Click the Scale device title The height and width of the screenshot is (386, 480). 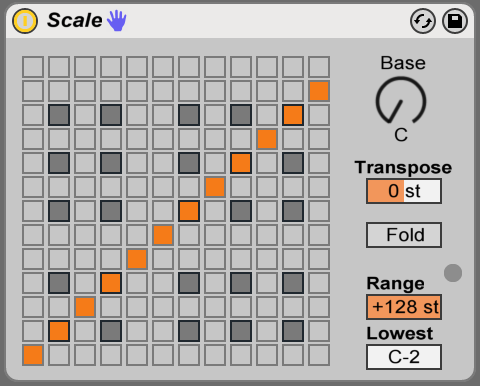(x=75, y=20)
